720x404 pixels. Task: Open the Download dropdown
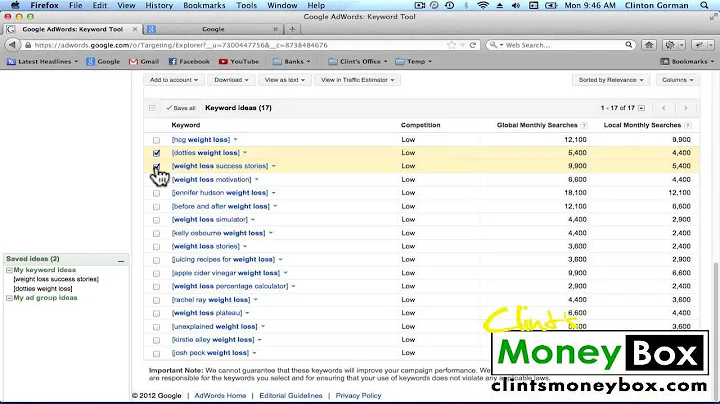[x=231, y=80]
